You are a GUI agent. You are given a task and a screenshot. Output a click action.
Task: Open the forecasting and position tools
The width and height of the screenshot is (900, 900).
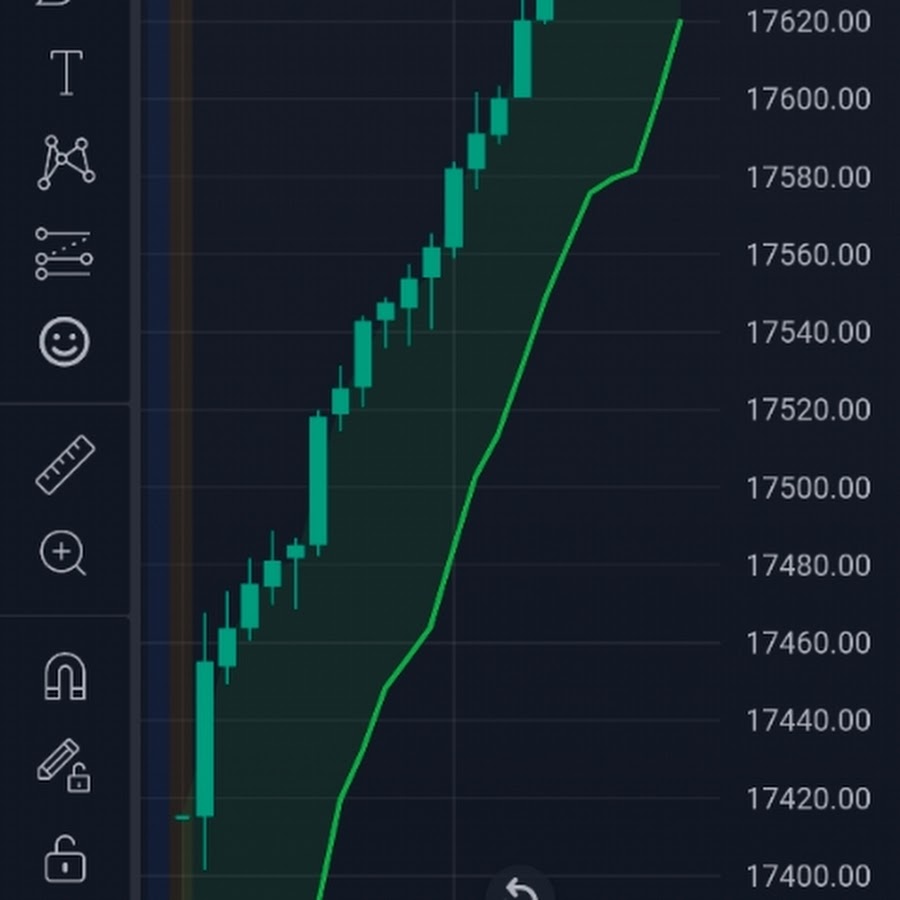click(x=64, y=253)
